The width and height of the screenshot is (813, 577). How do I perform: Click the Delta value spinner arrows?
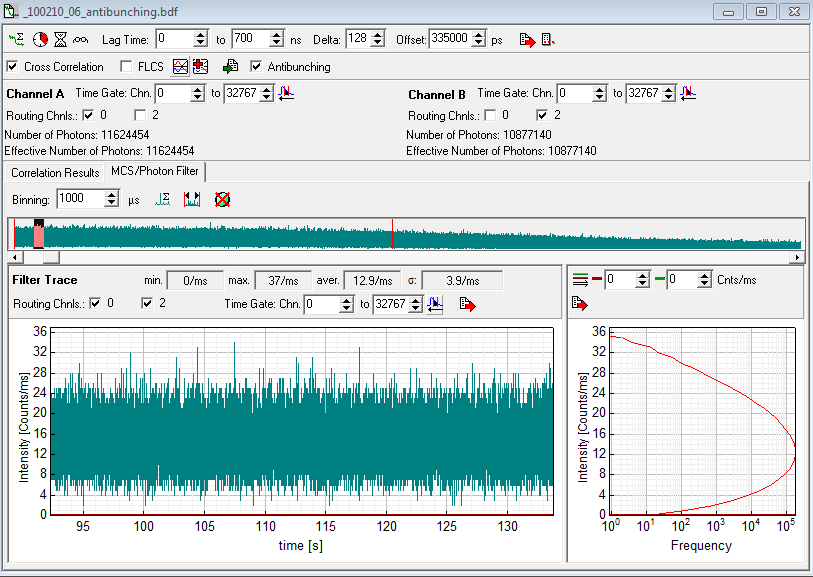(x=377, y=39)
